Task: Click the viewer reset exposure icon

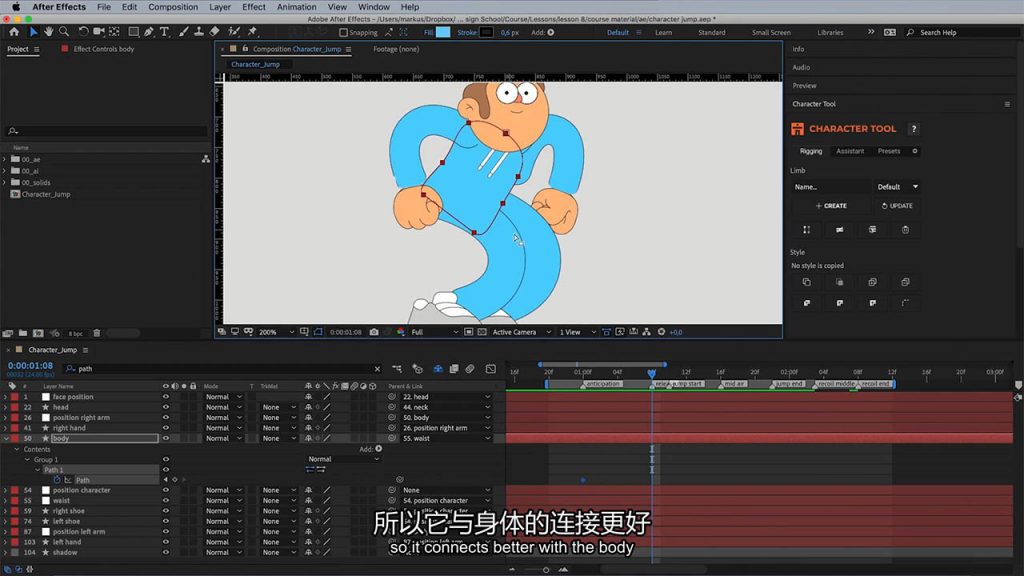Action: coord(661,332)
